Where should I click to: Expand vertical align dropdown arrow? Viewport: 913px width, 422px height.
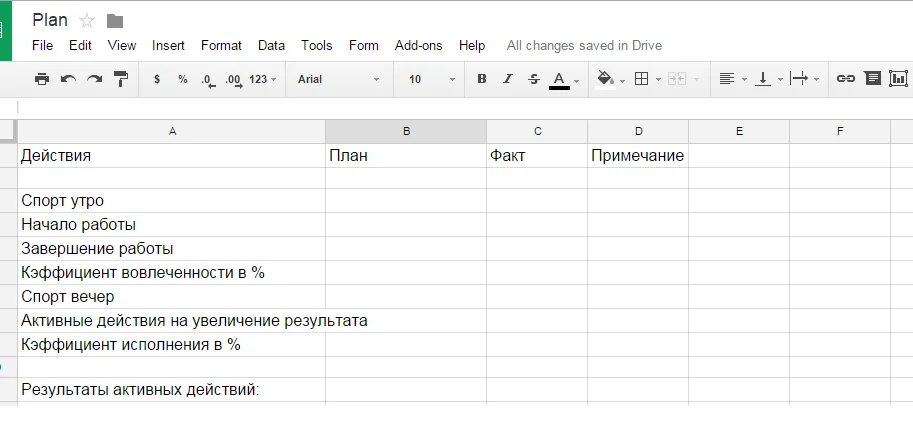coord(780,80)
